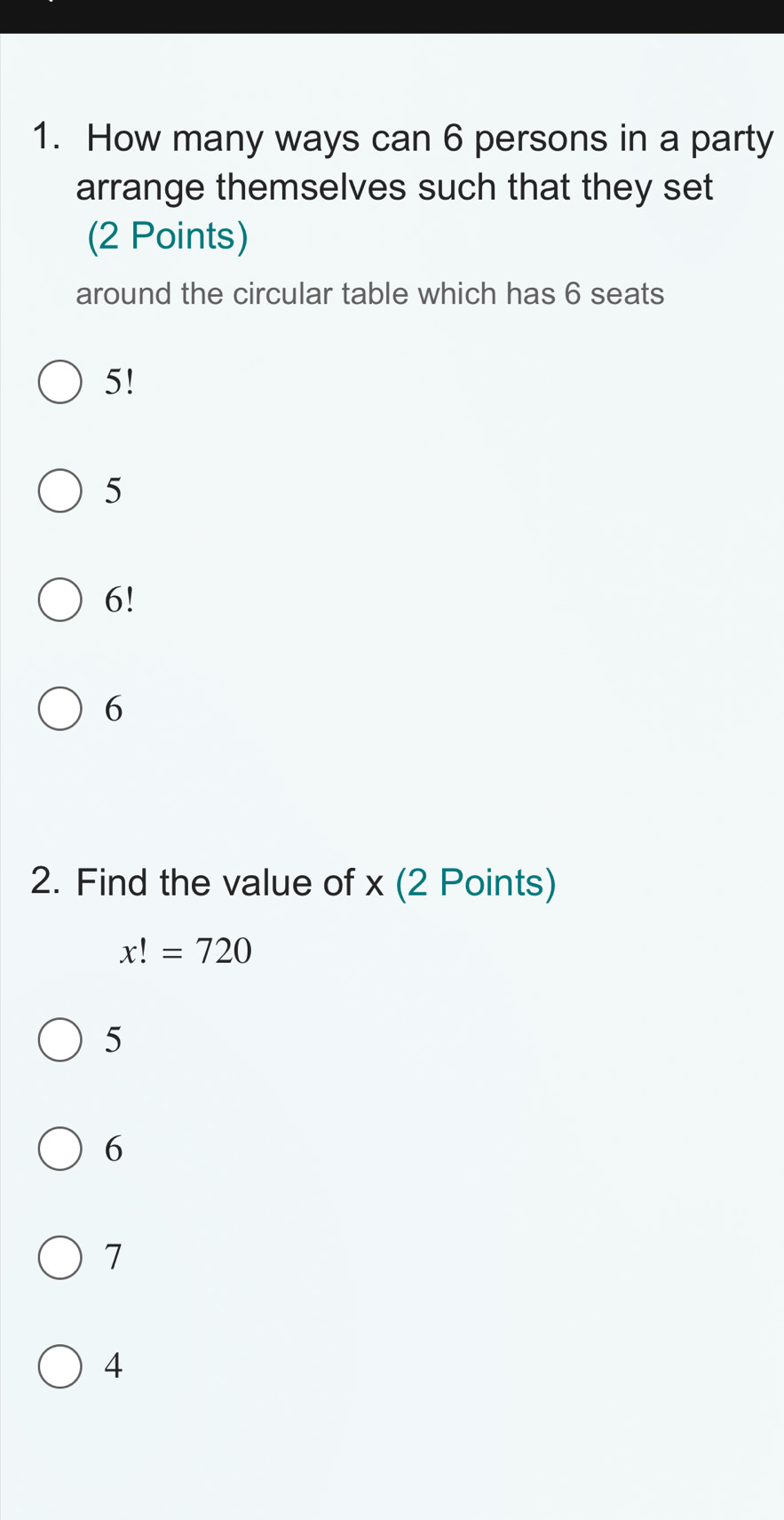The height and width of the screenshot is (1520, 784).
Task: Click the 'around the circular table' subtitle text
Action: point(369,293)
